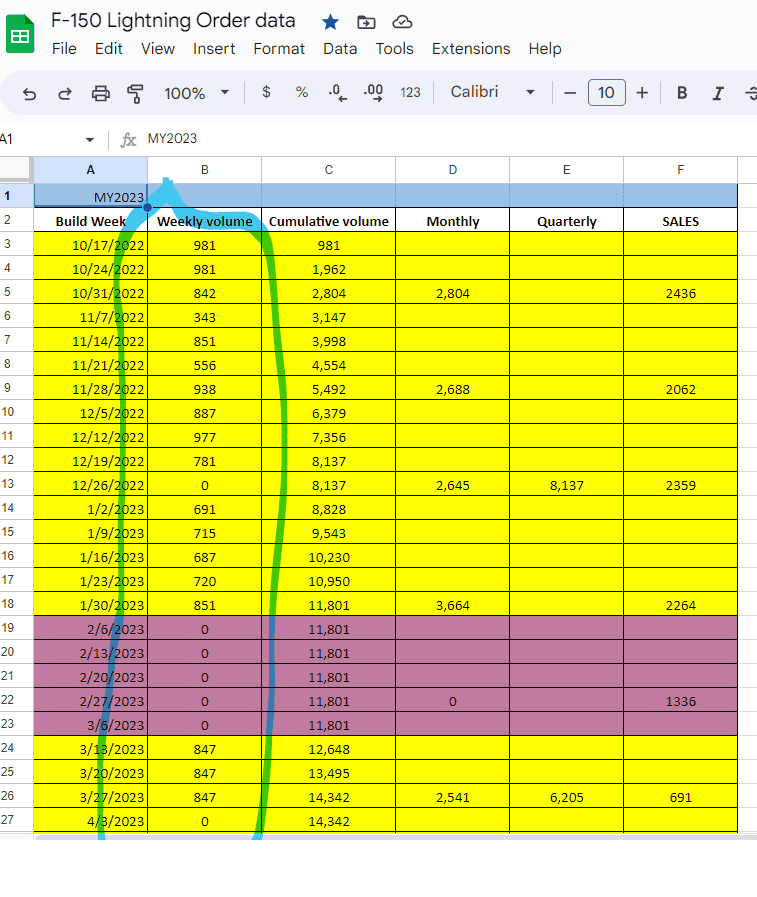Viewport: 757px width, 897px height.
Task: Select the sales value 1336
Action: [680, 701]
